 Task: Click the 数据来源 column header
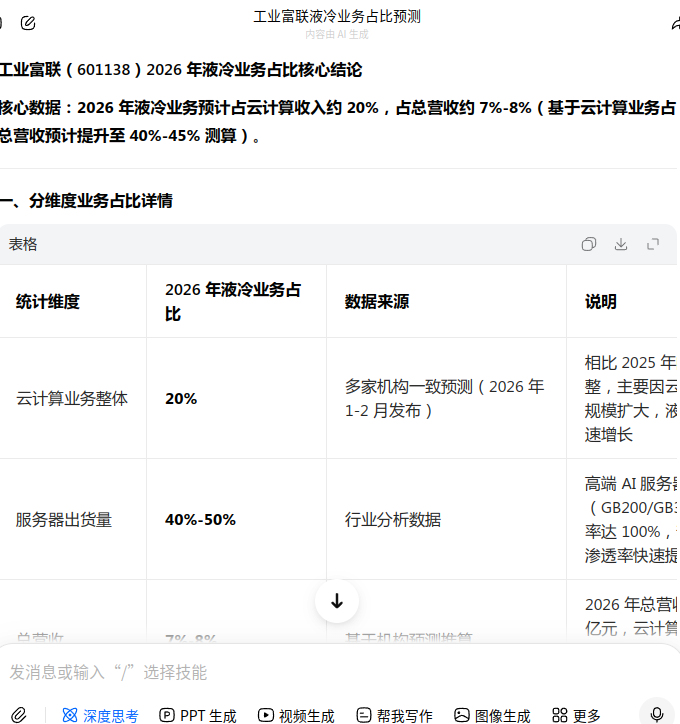coord(377,302)
